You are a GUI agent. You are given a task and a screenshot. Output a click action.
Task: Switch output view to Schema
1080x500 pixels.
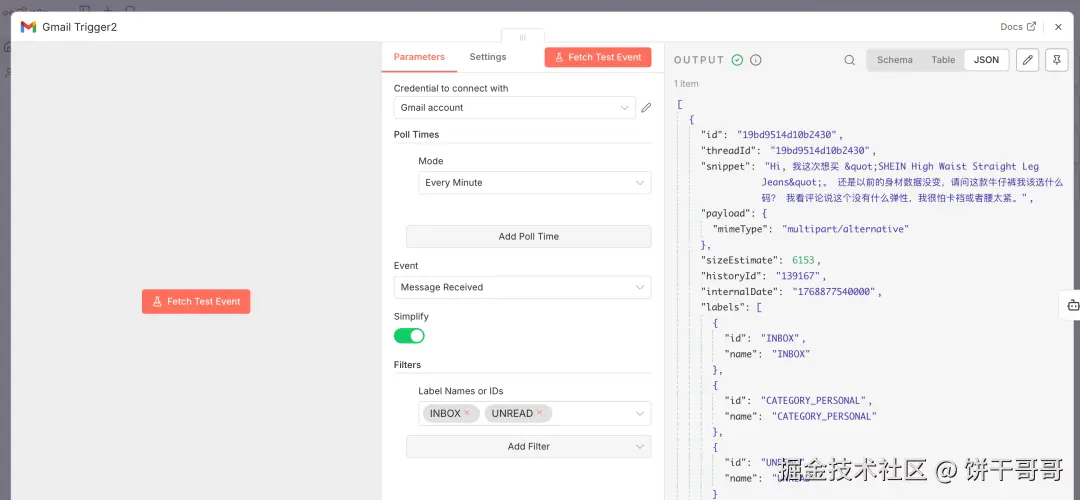pos(894,60)
